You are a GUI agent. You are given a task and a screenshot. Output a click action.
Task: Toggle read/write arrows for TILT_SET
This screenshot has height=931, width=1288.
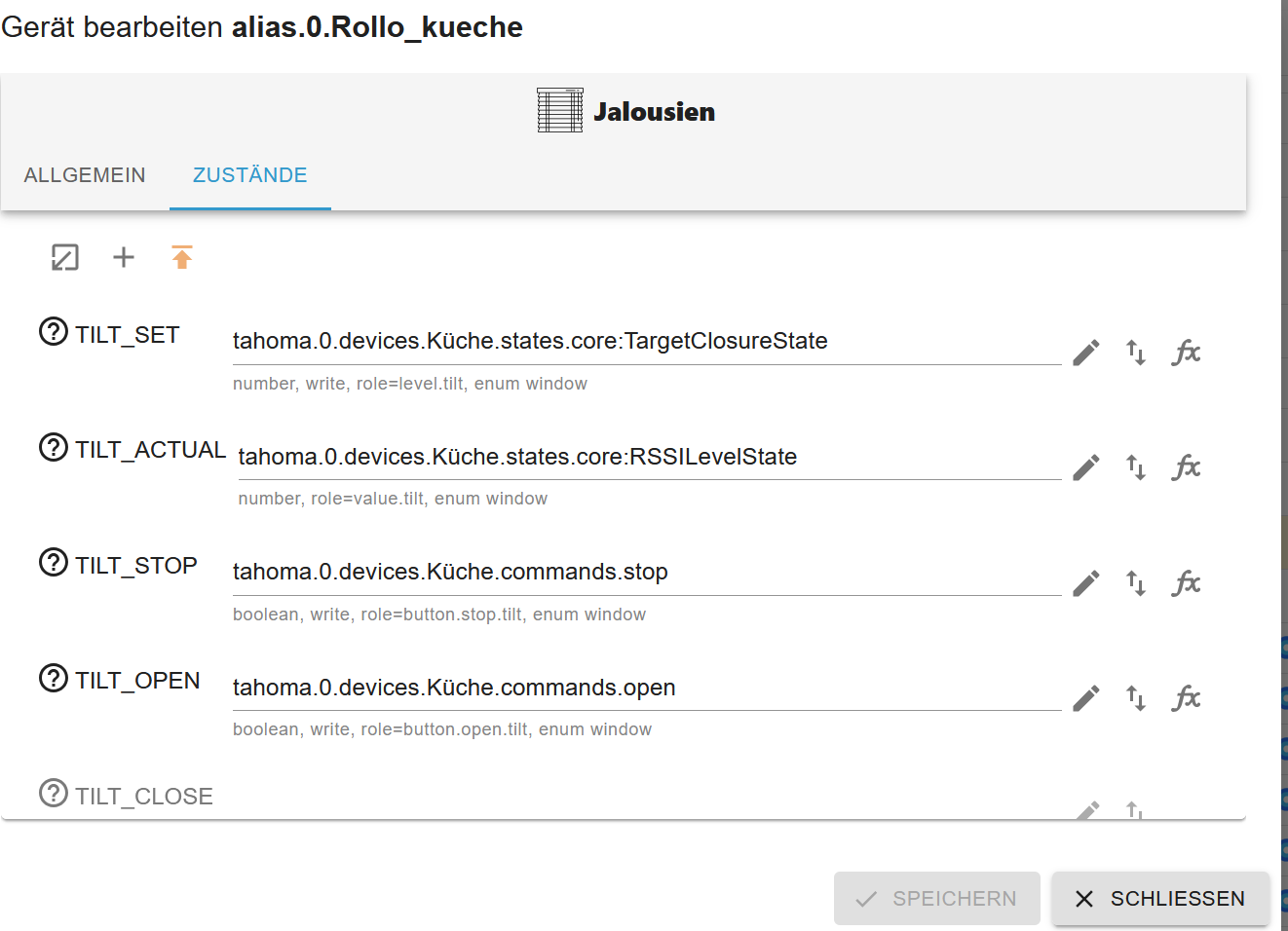(1135, 353)
